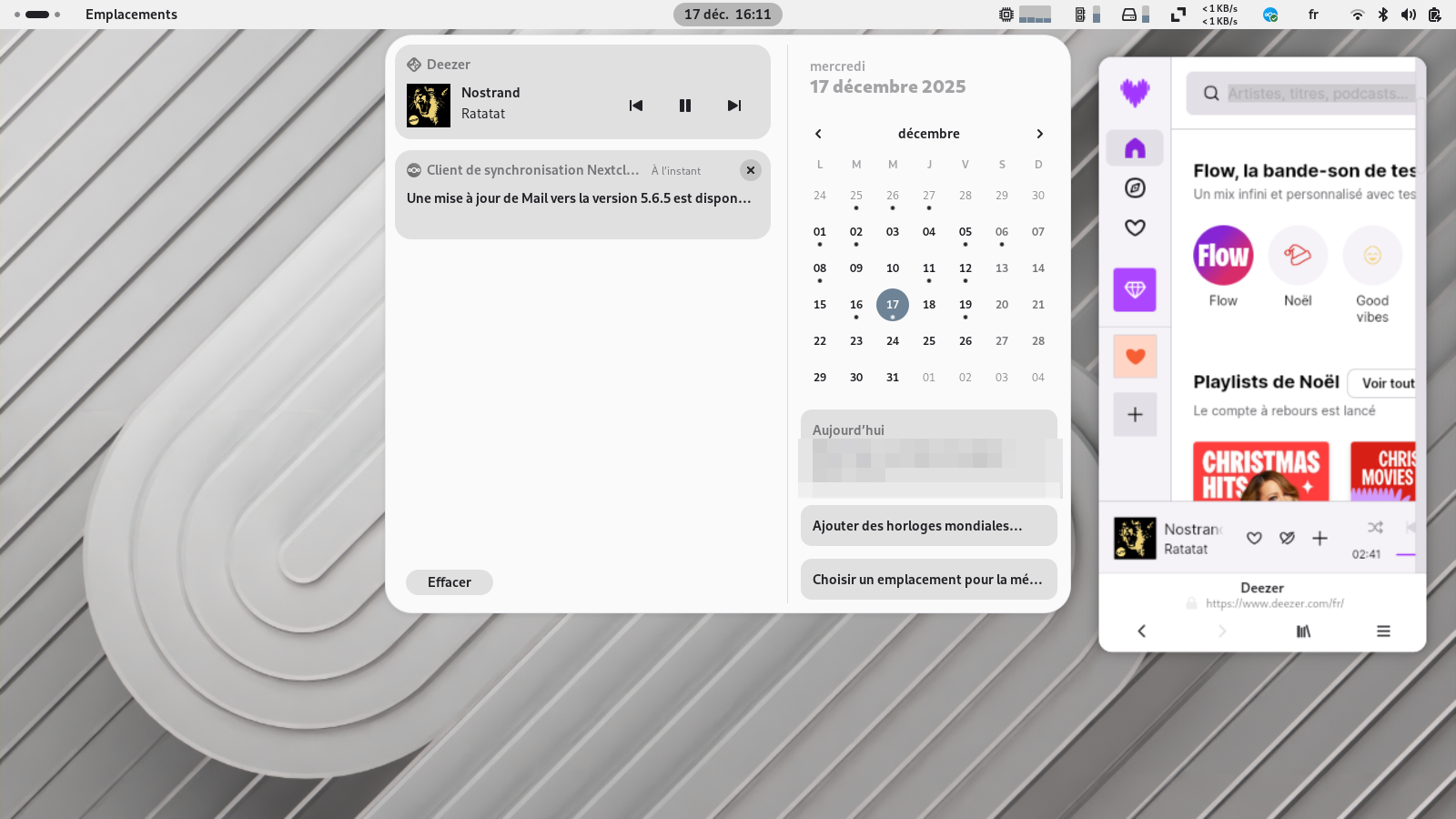Click the plus tile to create playlist

[1135, 415]
